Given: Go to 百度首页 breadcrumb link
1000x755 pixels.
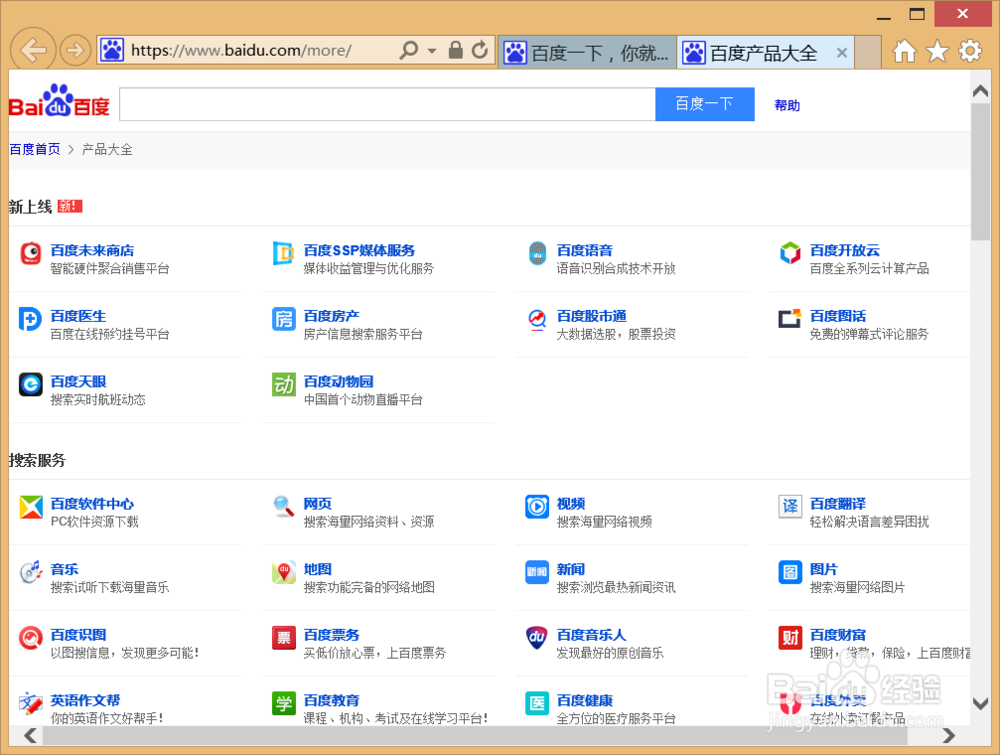Looking at the screenshot, I should pyautogui.click(x=35, y=149).
